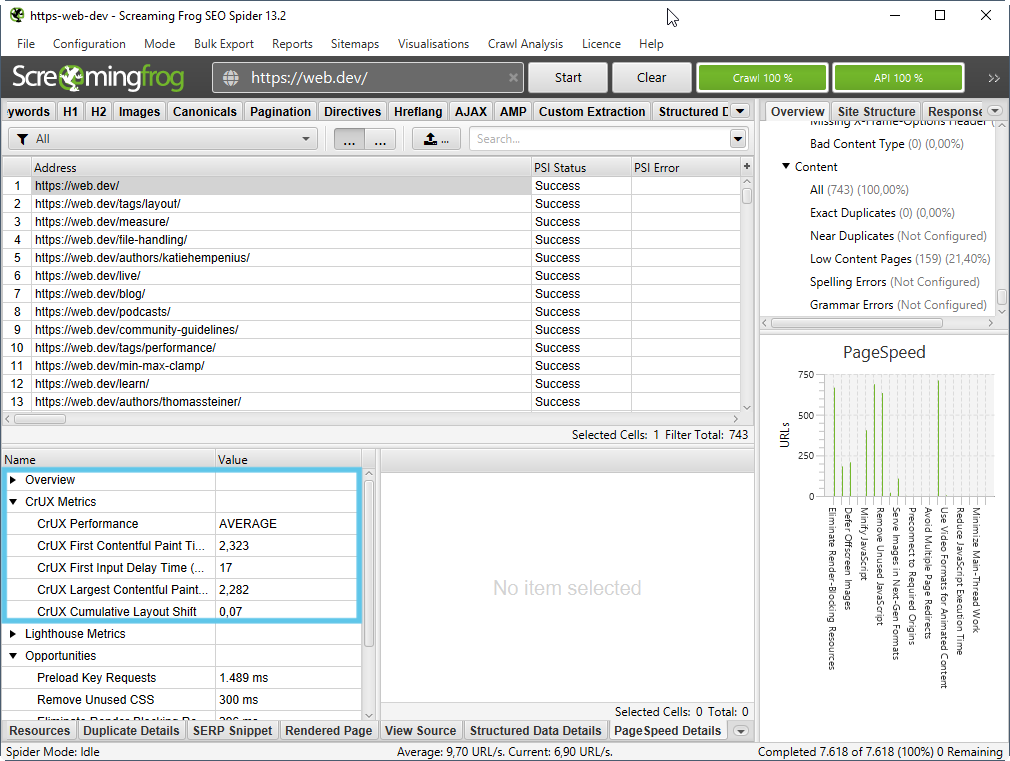
Task: Expand the Lighthouse Metrics section
Action: point(13,634)
